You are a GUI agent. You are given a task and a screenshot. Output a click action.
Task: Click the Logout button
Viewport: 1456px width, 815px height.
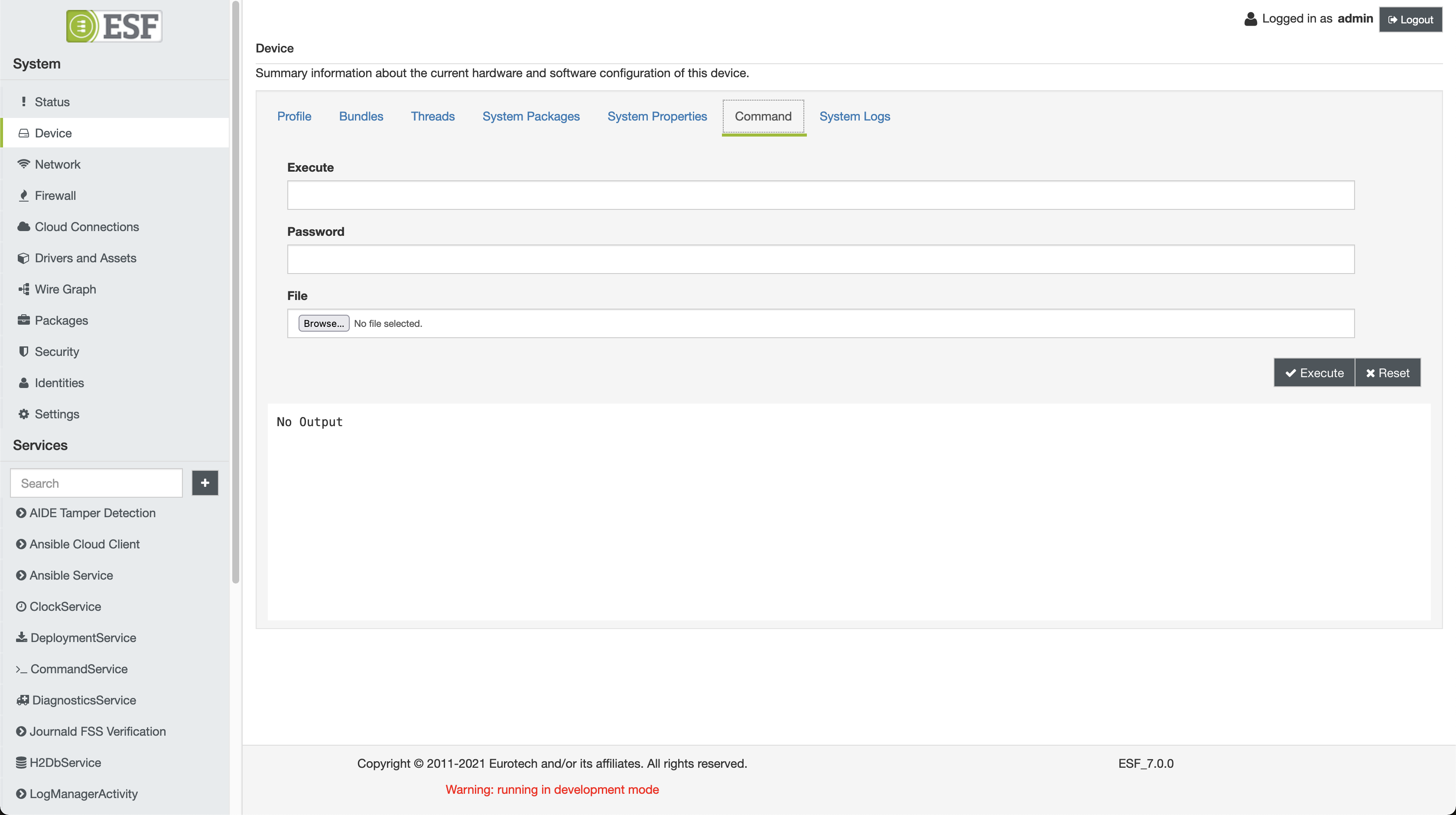[1410, 20]
